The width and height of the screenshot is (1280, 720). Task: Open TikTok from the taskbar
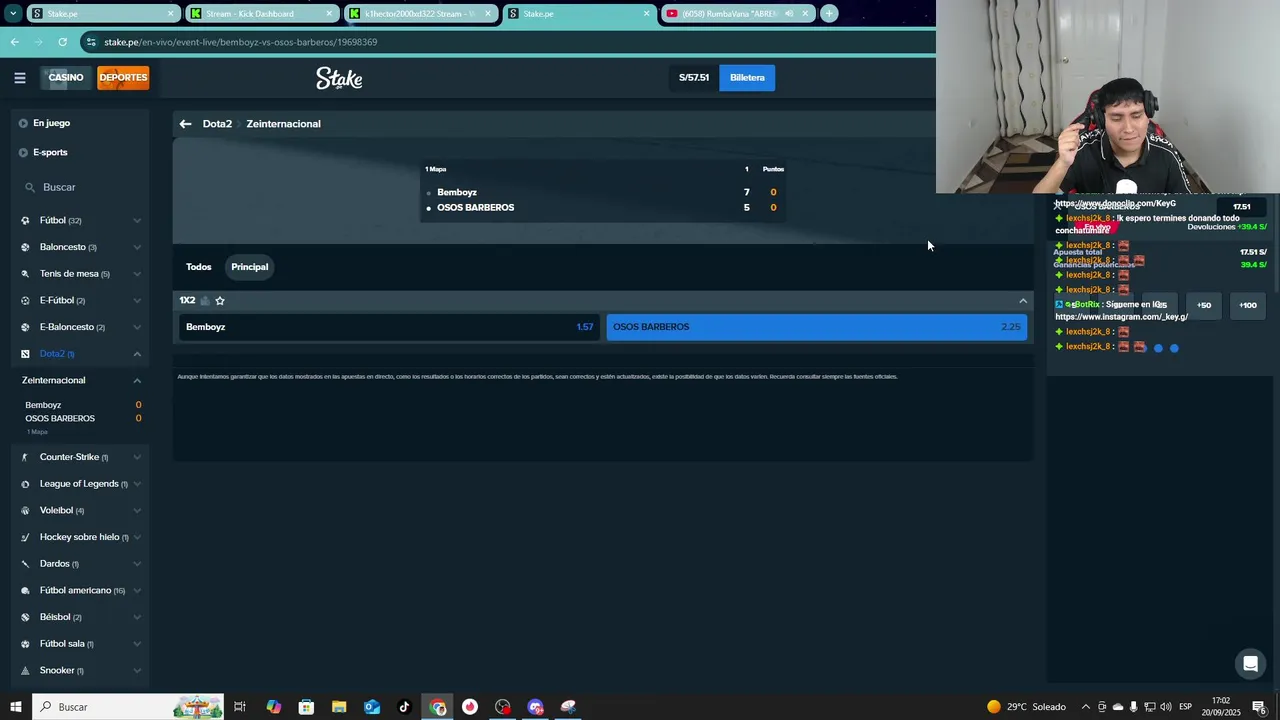click(404, 707)
